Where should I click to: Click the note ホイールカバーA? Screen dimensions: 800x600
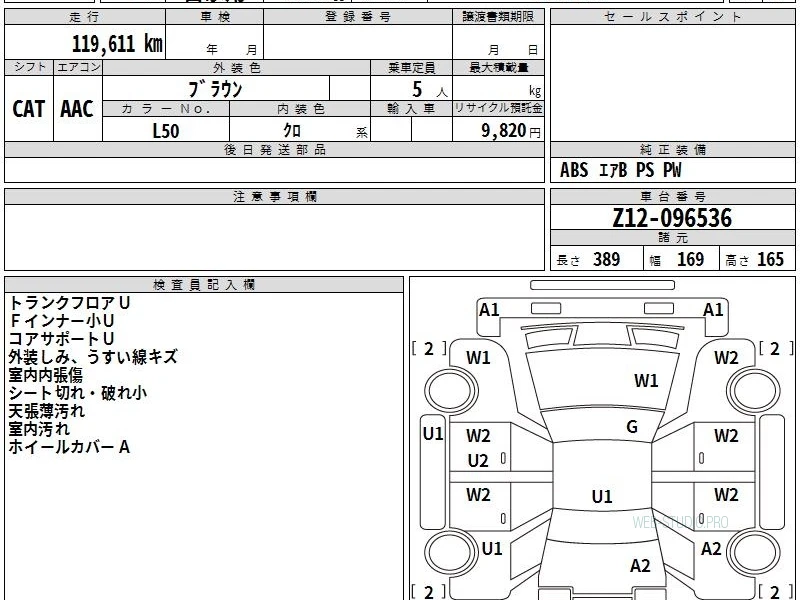pos(69,447)
